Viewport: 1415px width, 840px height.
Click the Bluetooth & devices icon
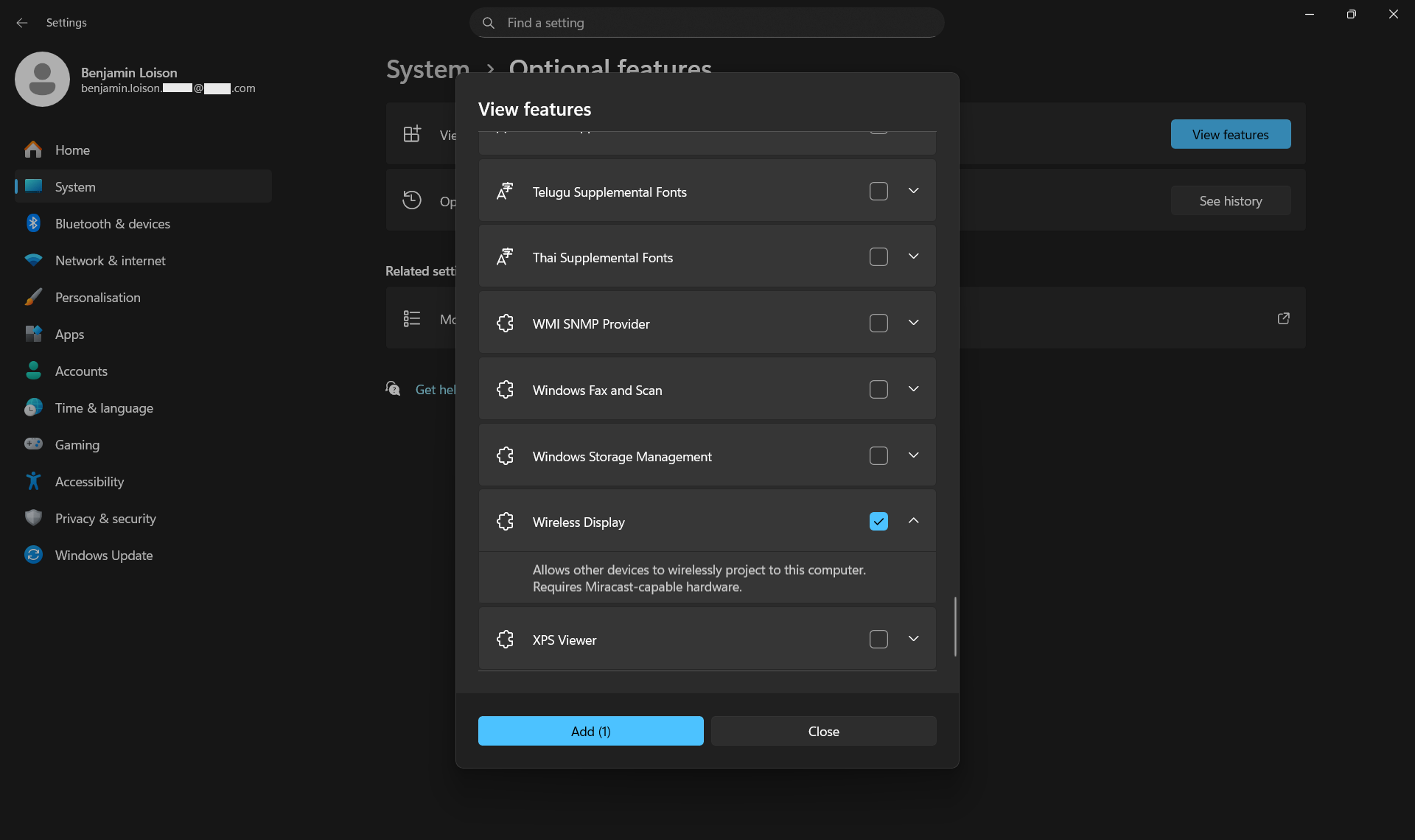[33, 223]
